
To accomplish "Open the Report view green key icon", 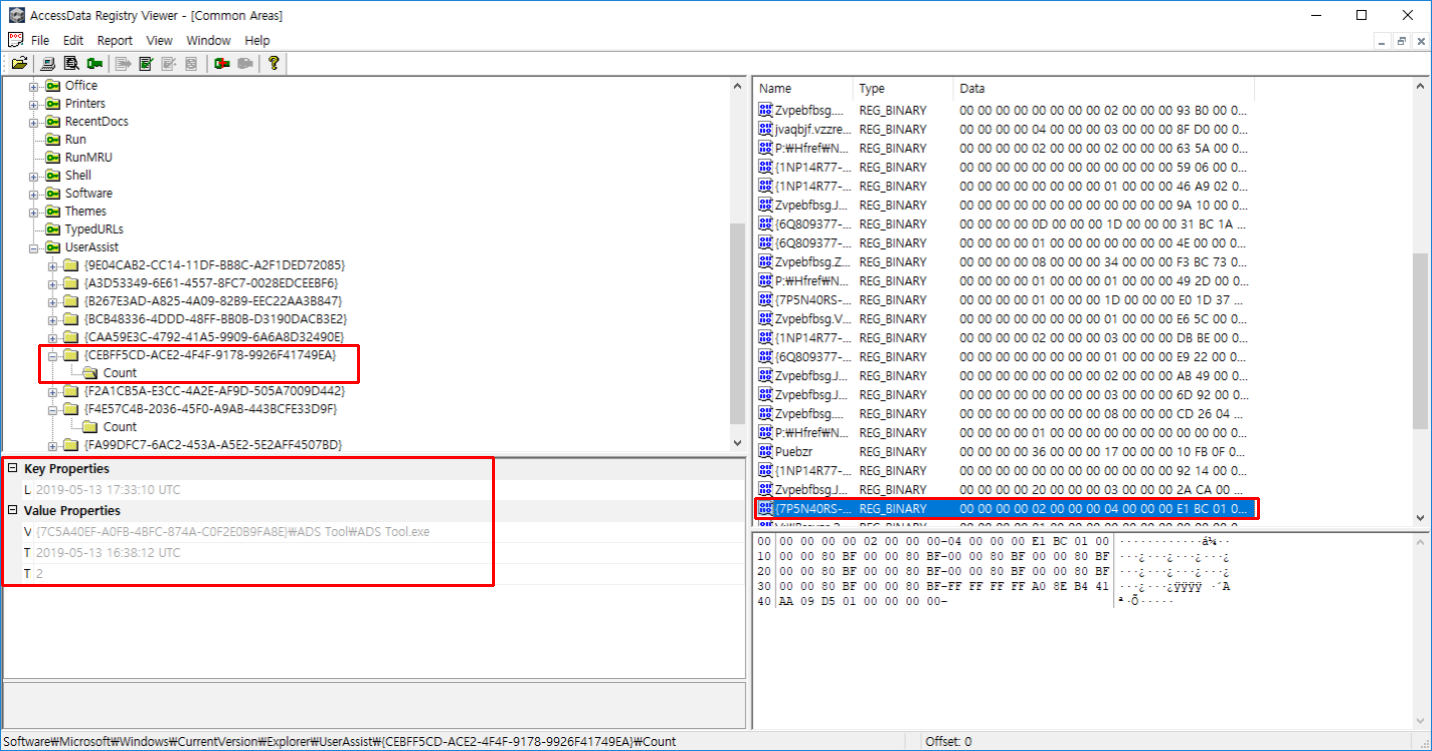I will pyautogui.click(x=93, y=63).
